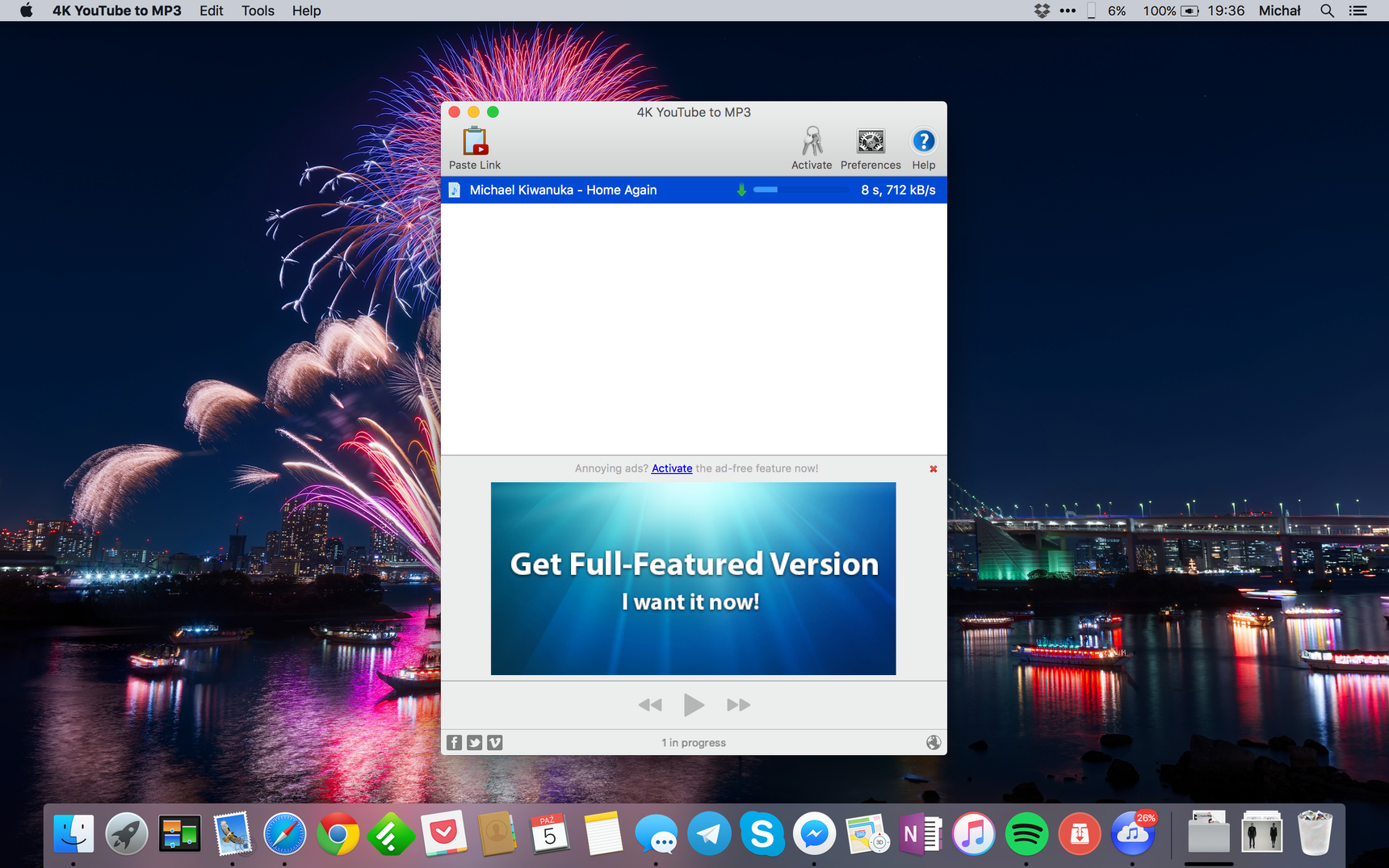Viewport: 1389px width, 868px height.
Task: Click the Twitter share icon
Action: [x=475, y=742]
